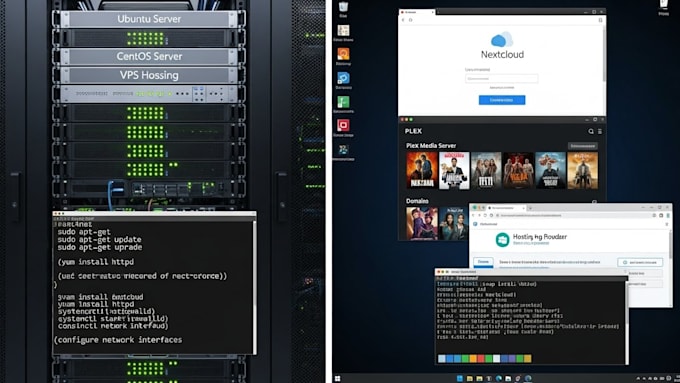Screen dimensions: 680x383
Task: Select the Nextcloud browser tab
Action: coord(417,12)
